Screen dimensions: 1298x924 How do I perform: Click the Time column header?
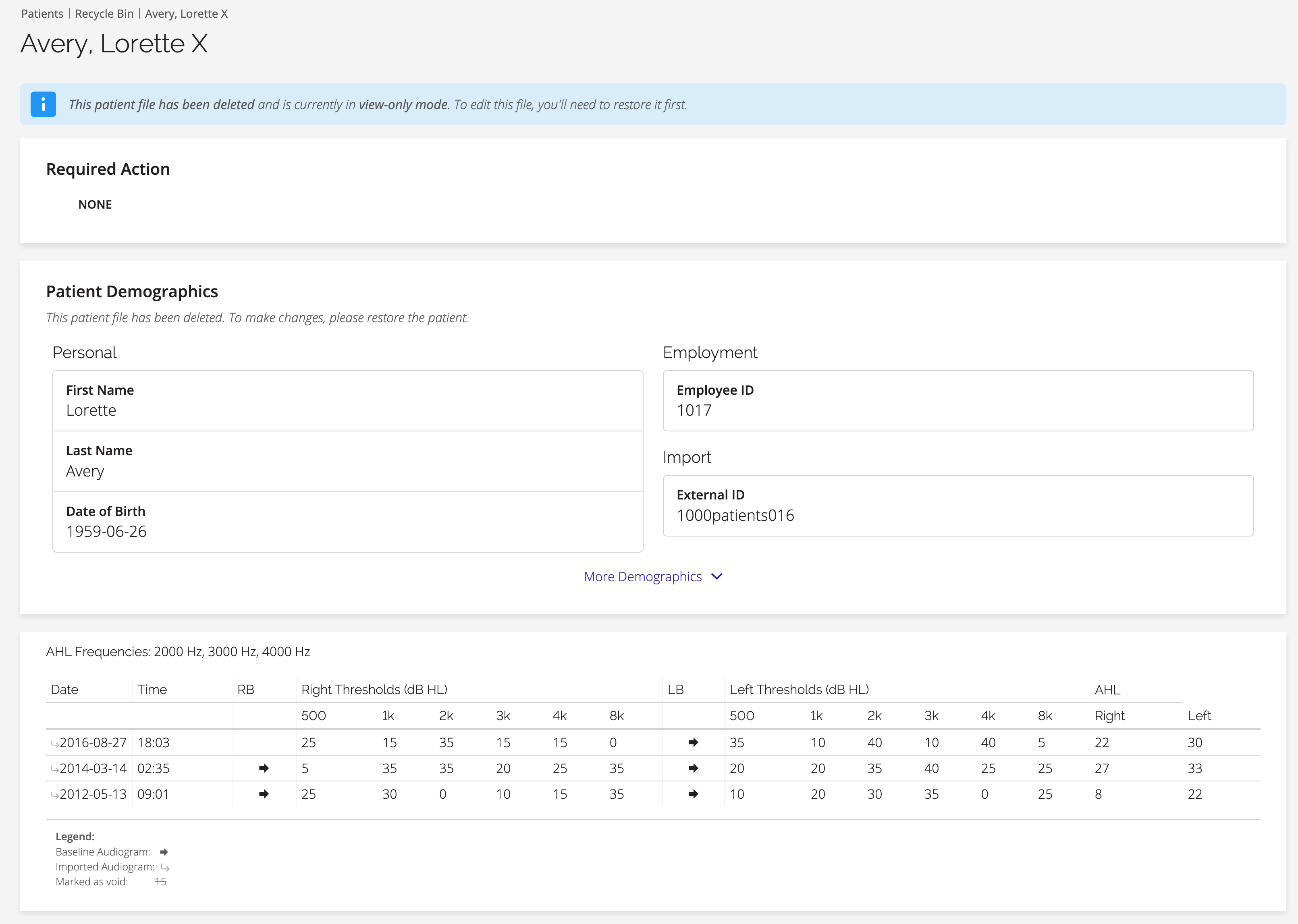pos(152,690)
